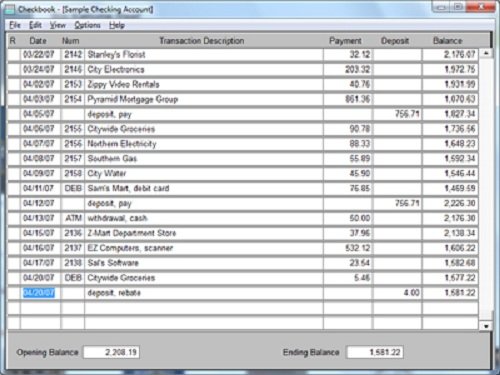Click the R cell for Stanley's Florist row
Viewport: 500px width, 375px height.
coord(14,54)
